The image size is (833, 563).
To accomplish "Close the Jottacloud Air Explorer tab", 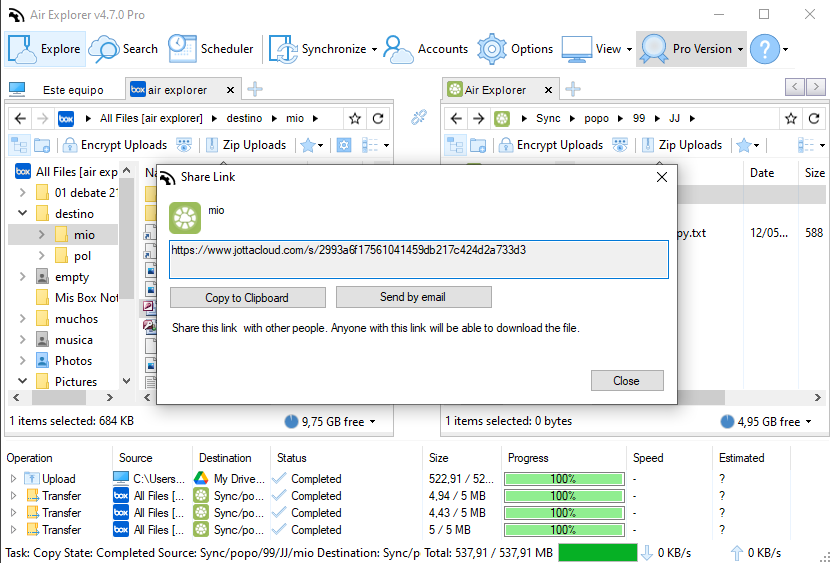I will click(548, 90).
